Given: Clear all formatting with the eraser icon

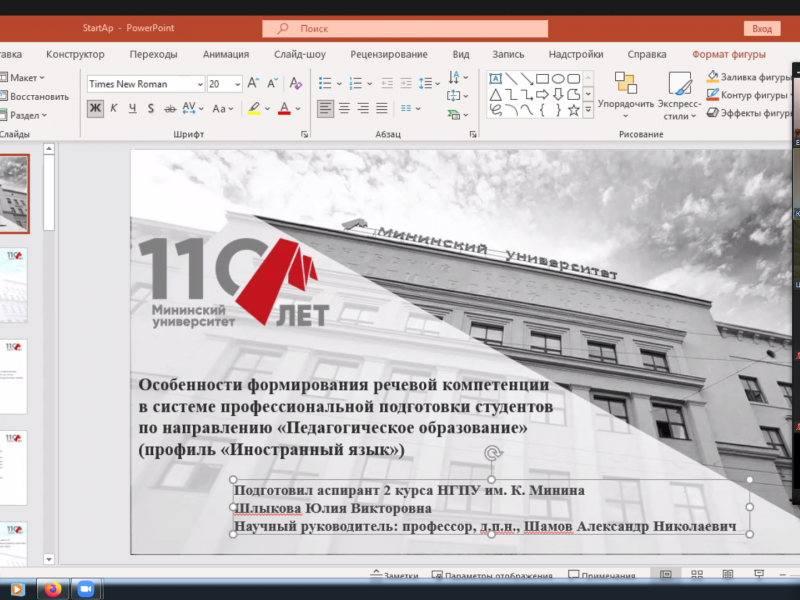Looking at the screenshot, I should (295, 84).
